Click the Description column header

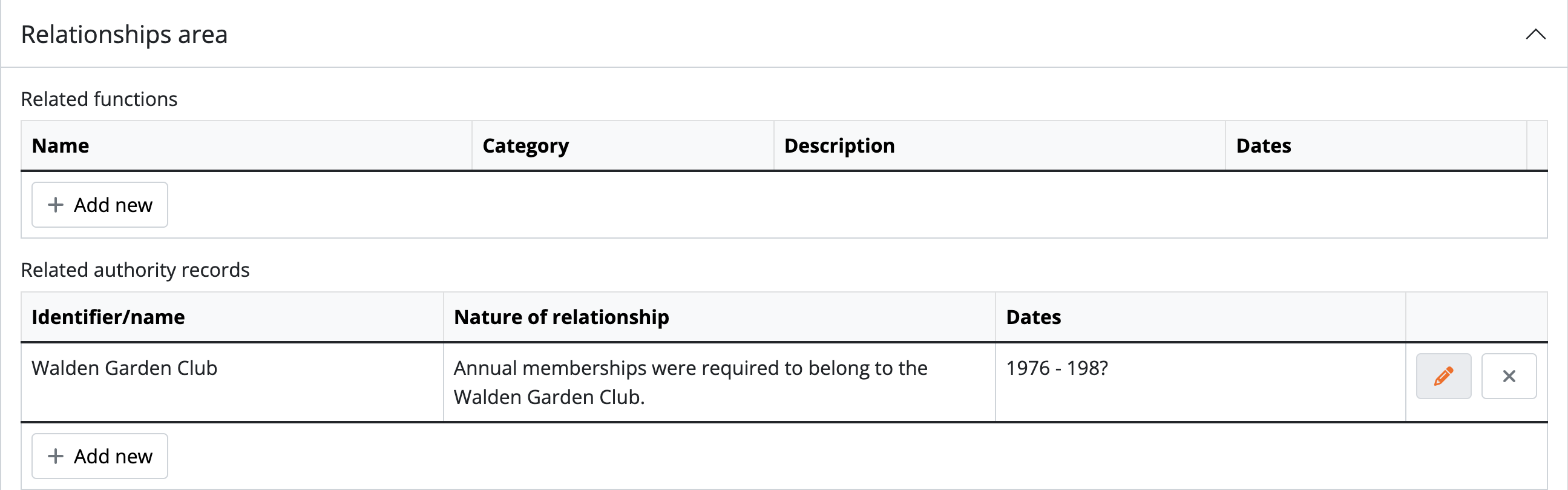click(839, 145)
